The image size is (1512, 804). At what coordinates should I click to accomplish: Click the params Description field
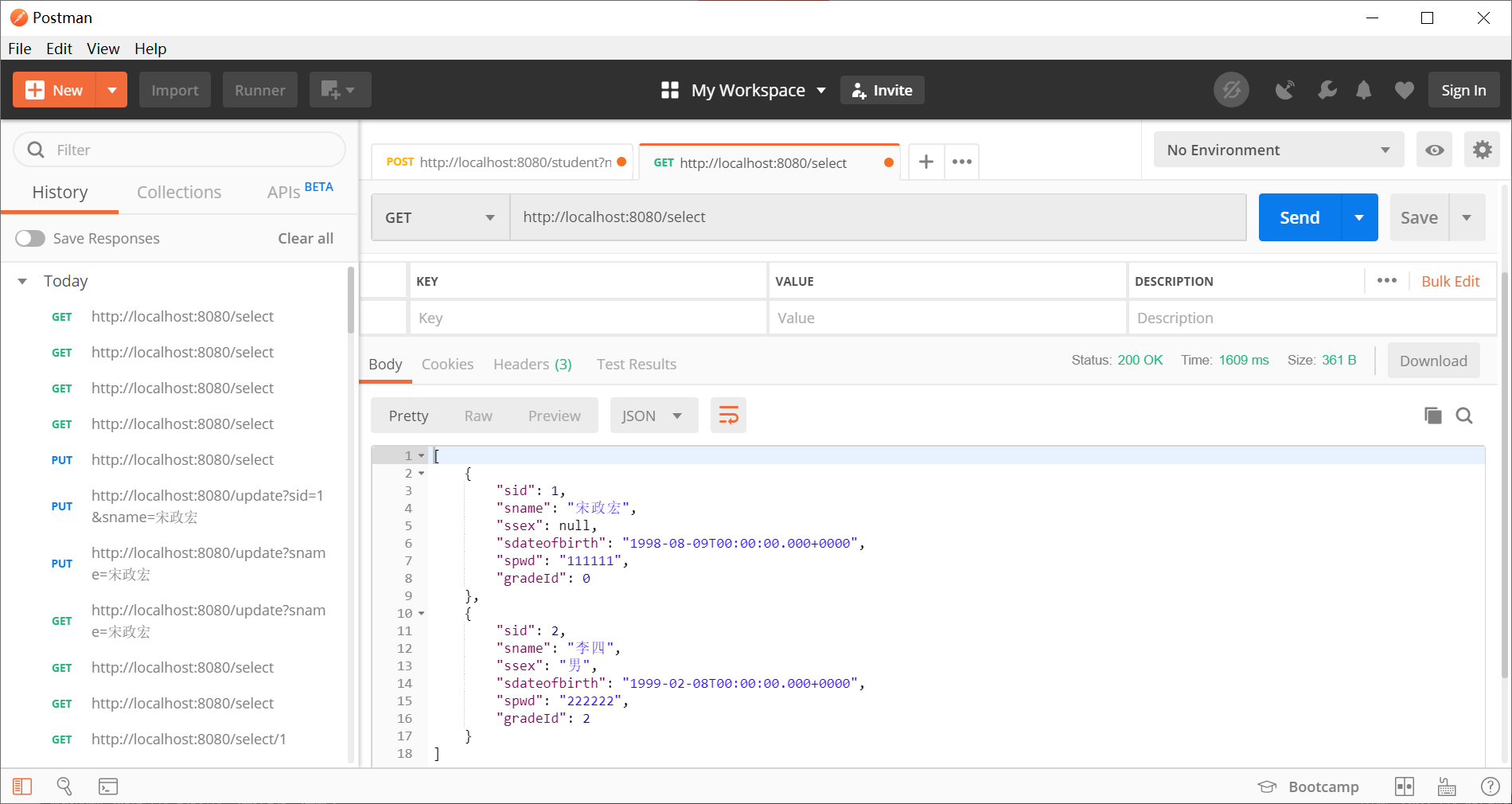(x=1311, y=318)
